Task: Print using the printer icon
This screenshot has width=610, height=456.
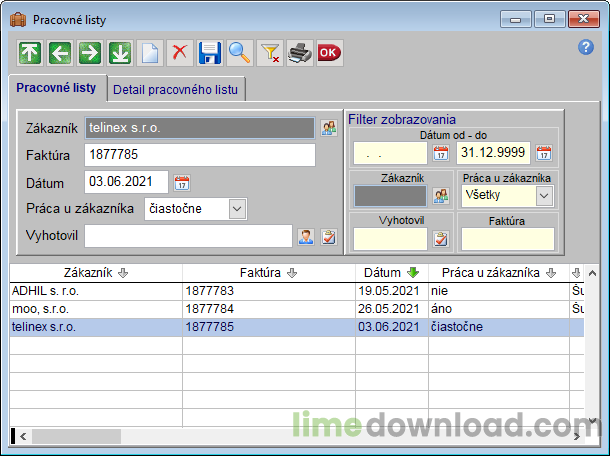Action: 299,53
